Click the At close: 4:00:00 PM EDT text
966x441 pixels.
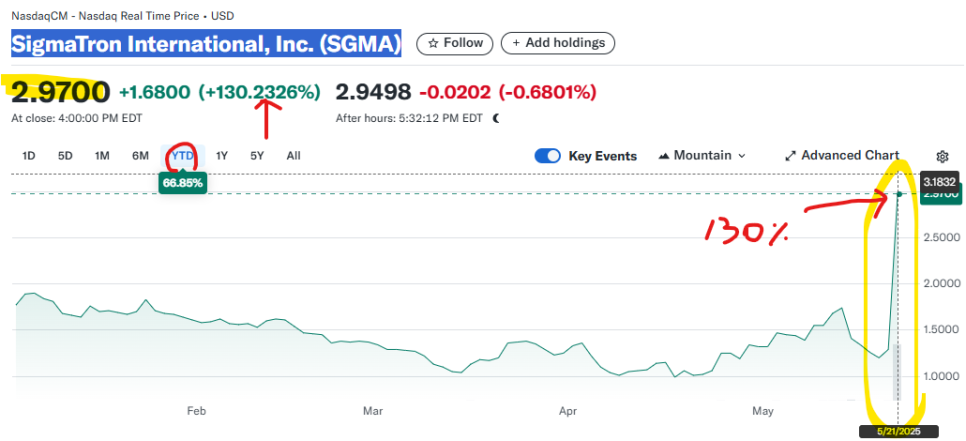77,118
